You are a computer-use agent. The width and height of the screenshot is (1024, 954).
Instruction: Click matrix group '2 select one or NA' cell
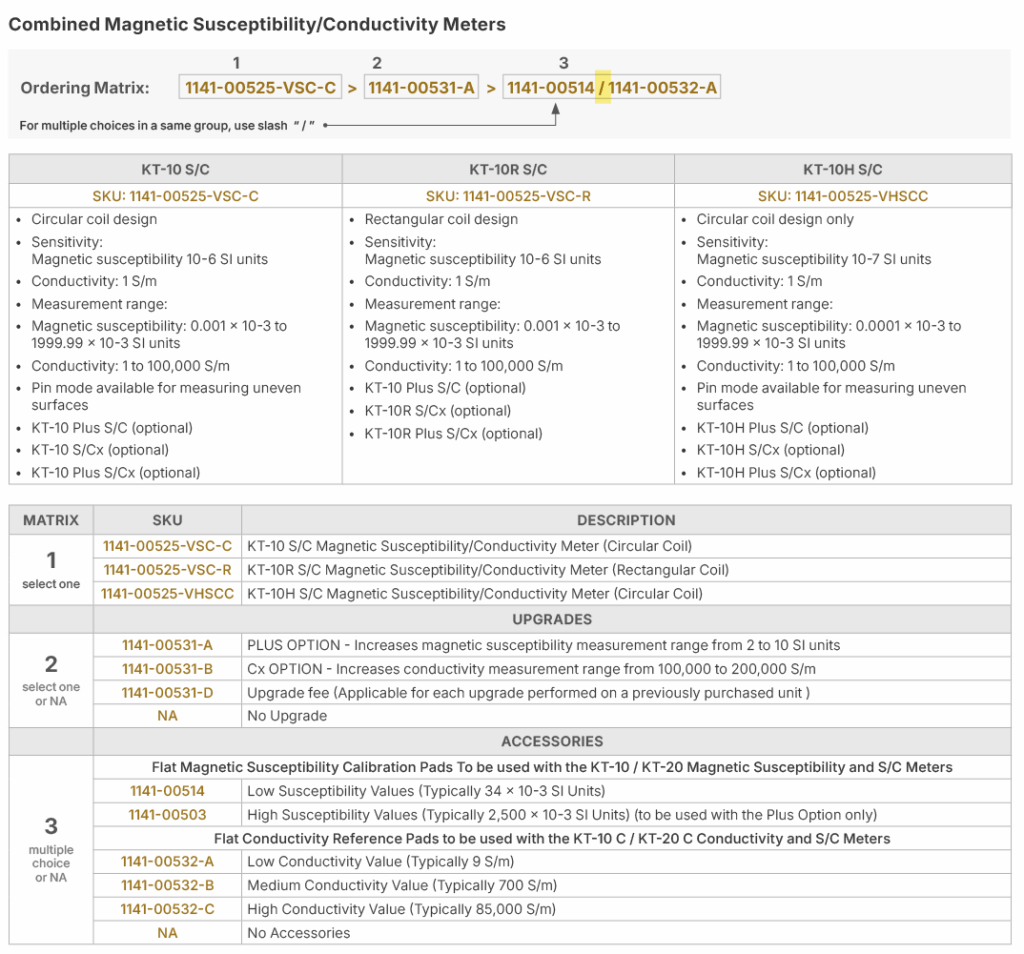(x=51, y=680)
